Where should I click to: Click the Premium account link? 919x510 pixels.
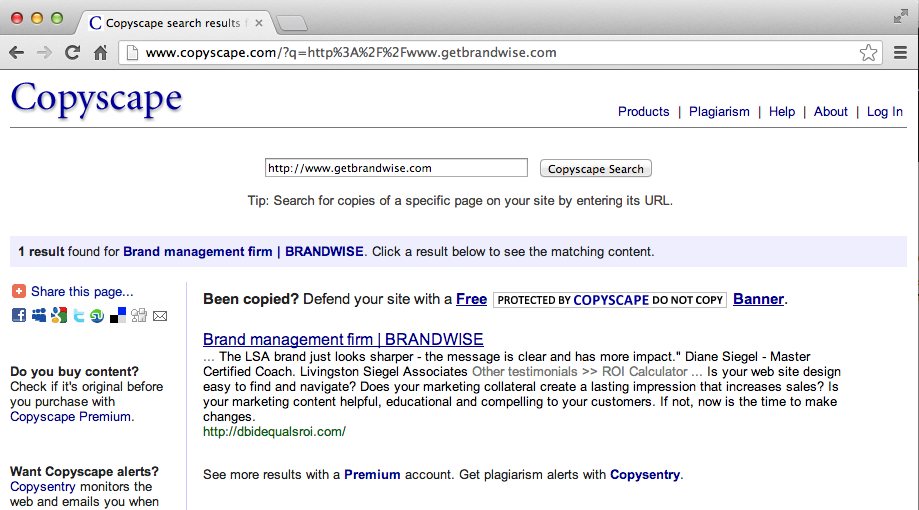pyautogui.click(x=372, y=474)
